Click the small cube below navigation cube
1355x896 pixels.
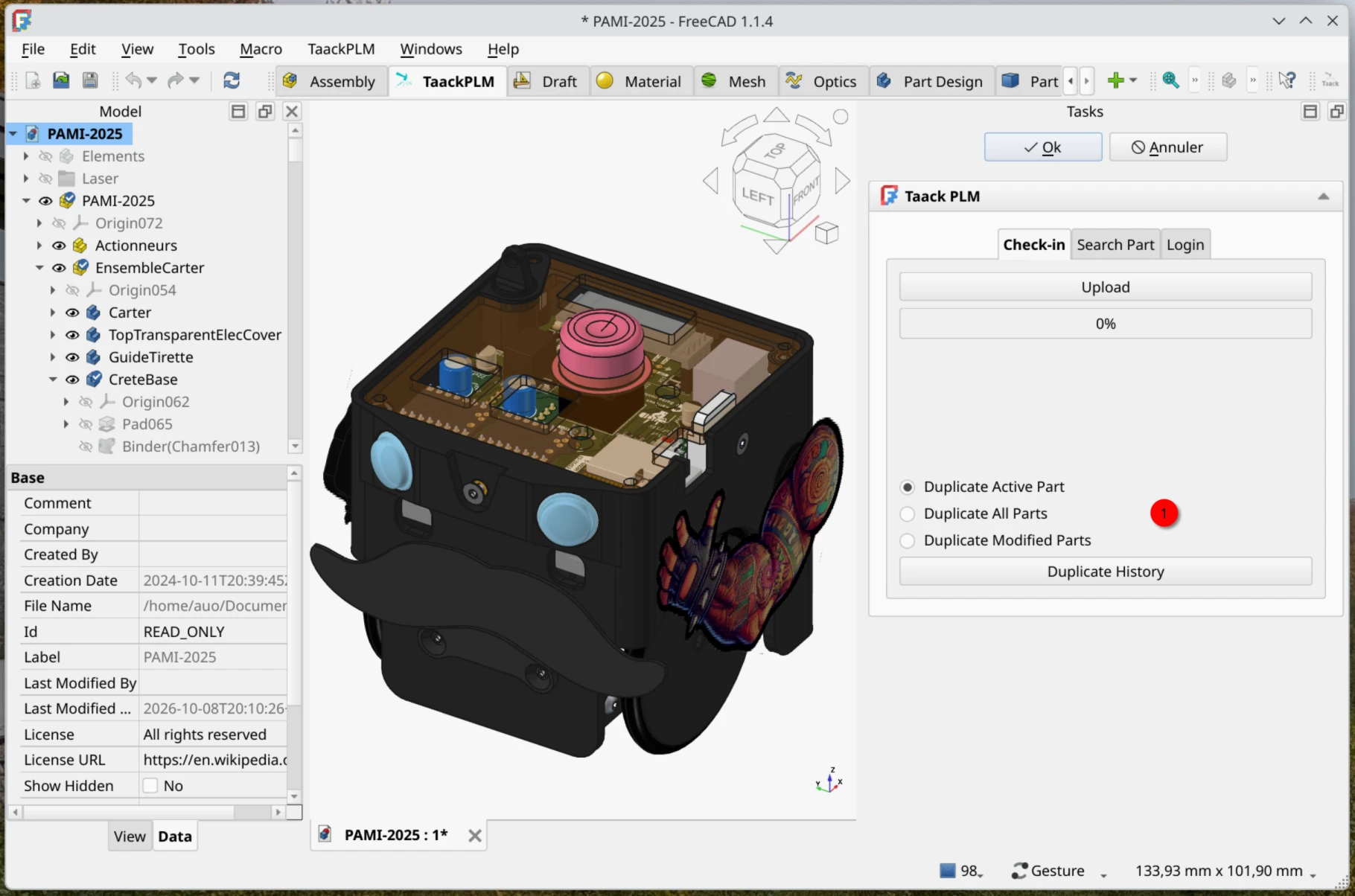tap(826, 233)
